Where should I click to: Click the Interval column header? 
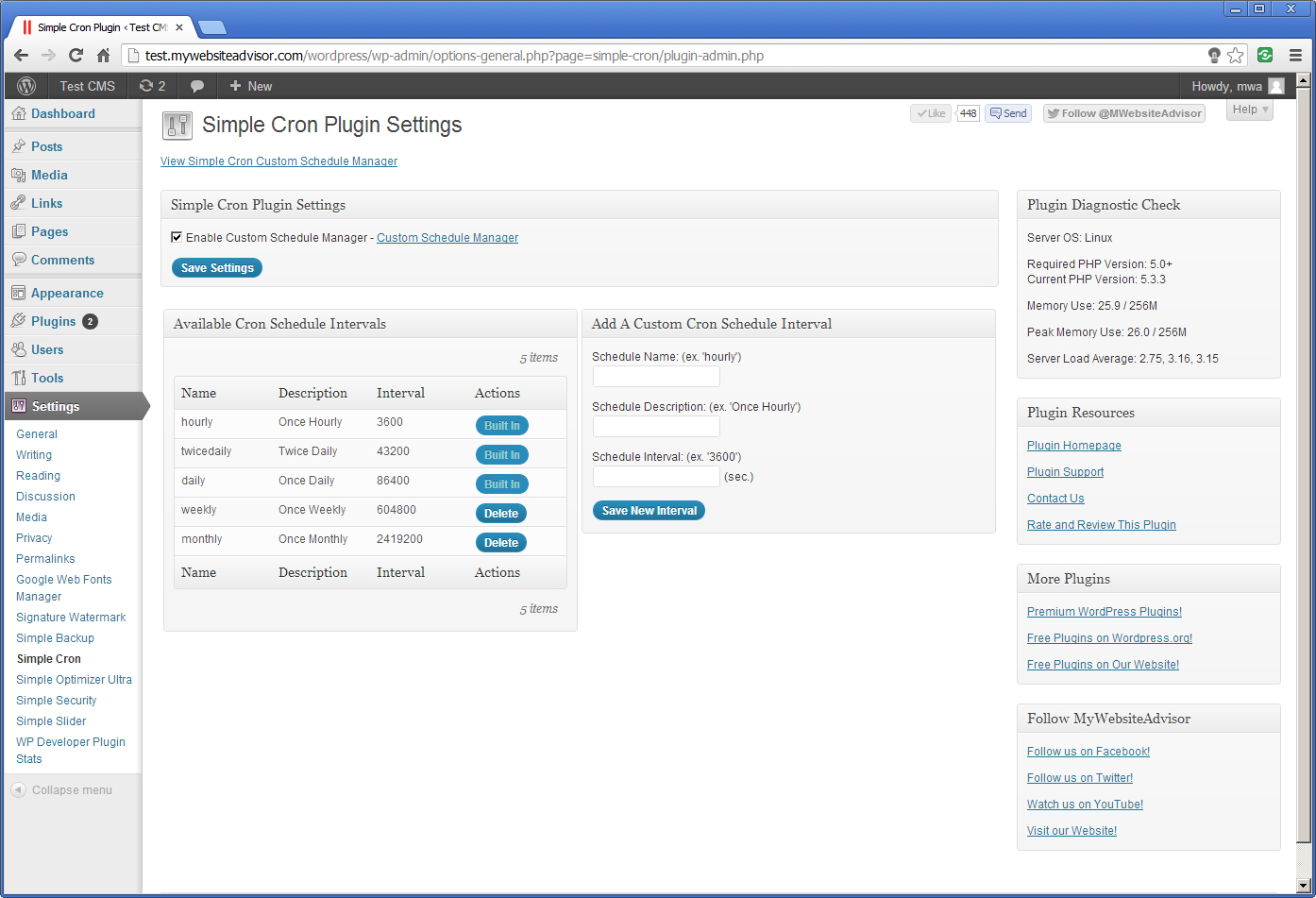point(400,393)
